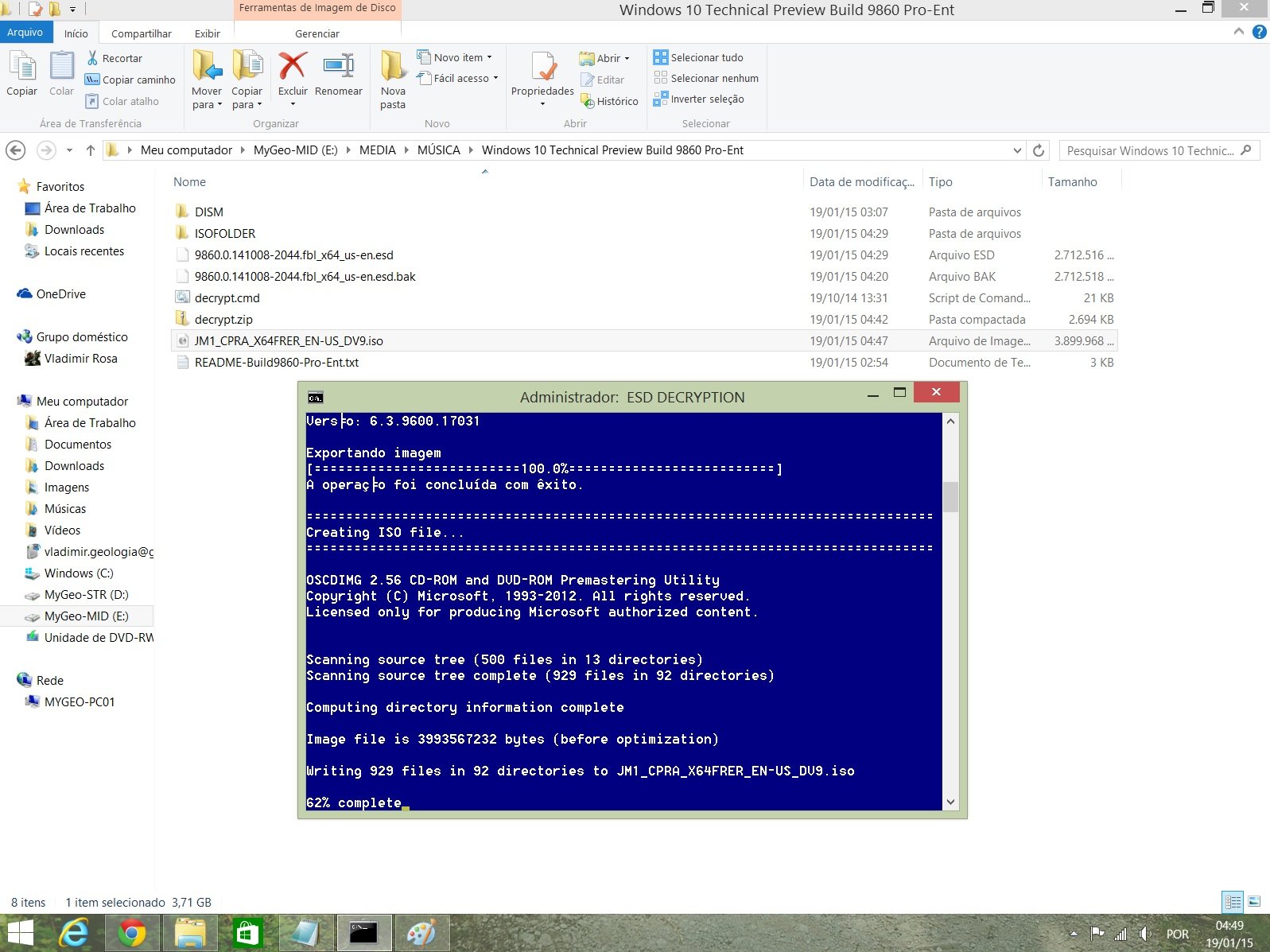This screenshot has height=952, width=1270.
Task: Open the Help question mark icon
Action: [1260, 32]
